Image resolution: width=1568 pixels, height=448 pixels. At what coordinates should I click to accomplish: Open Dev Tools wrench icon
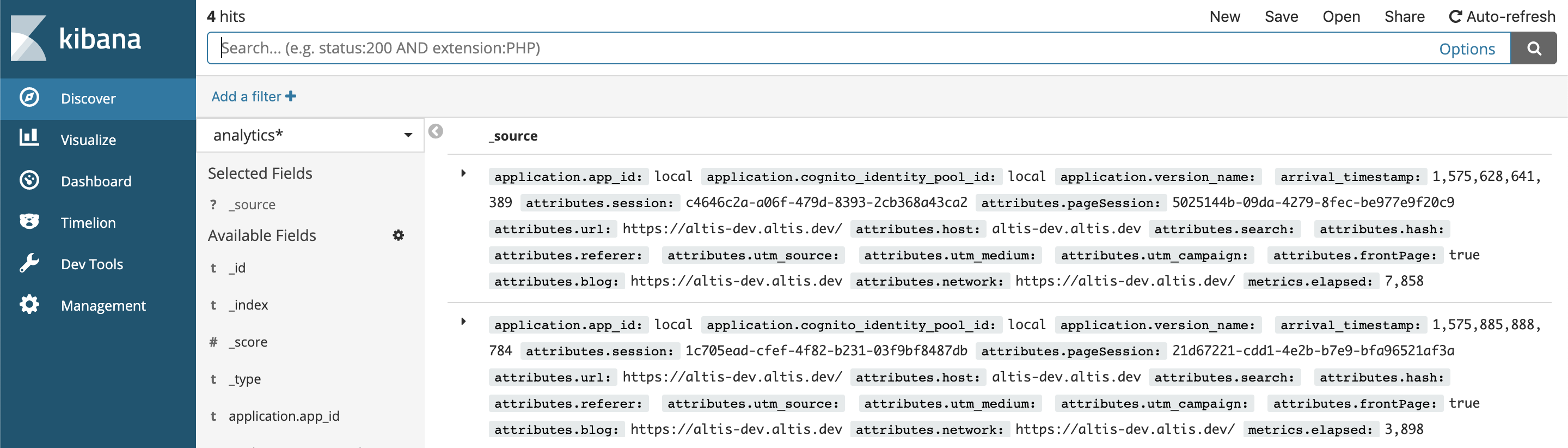(29, 263)
